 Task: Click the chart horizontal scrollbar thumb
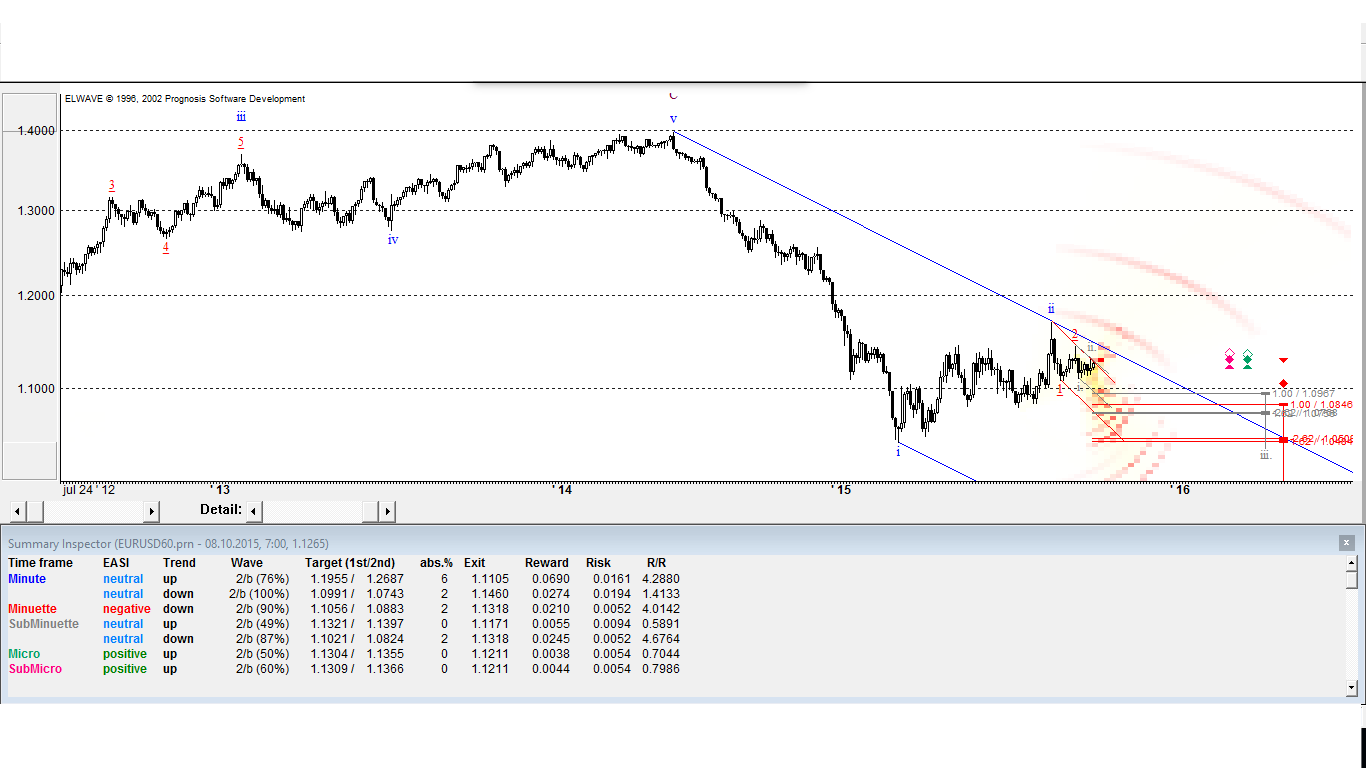pyautogui.click(x=34, y=511)
